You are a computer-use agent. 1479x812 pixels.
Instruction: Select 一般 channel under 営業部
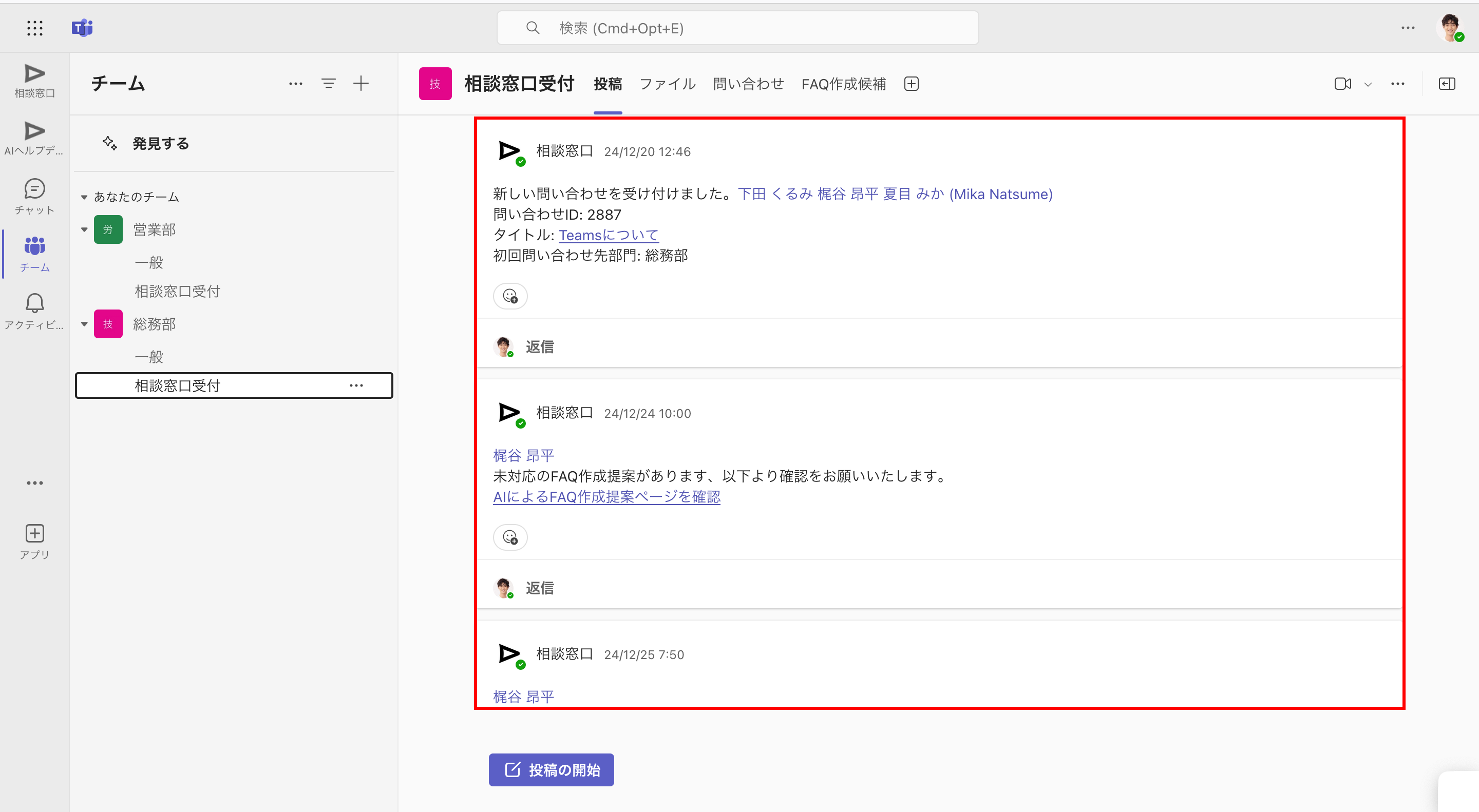pyautogui.click(x=149, y=263)
